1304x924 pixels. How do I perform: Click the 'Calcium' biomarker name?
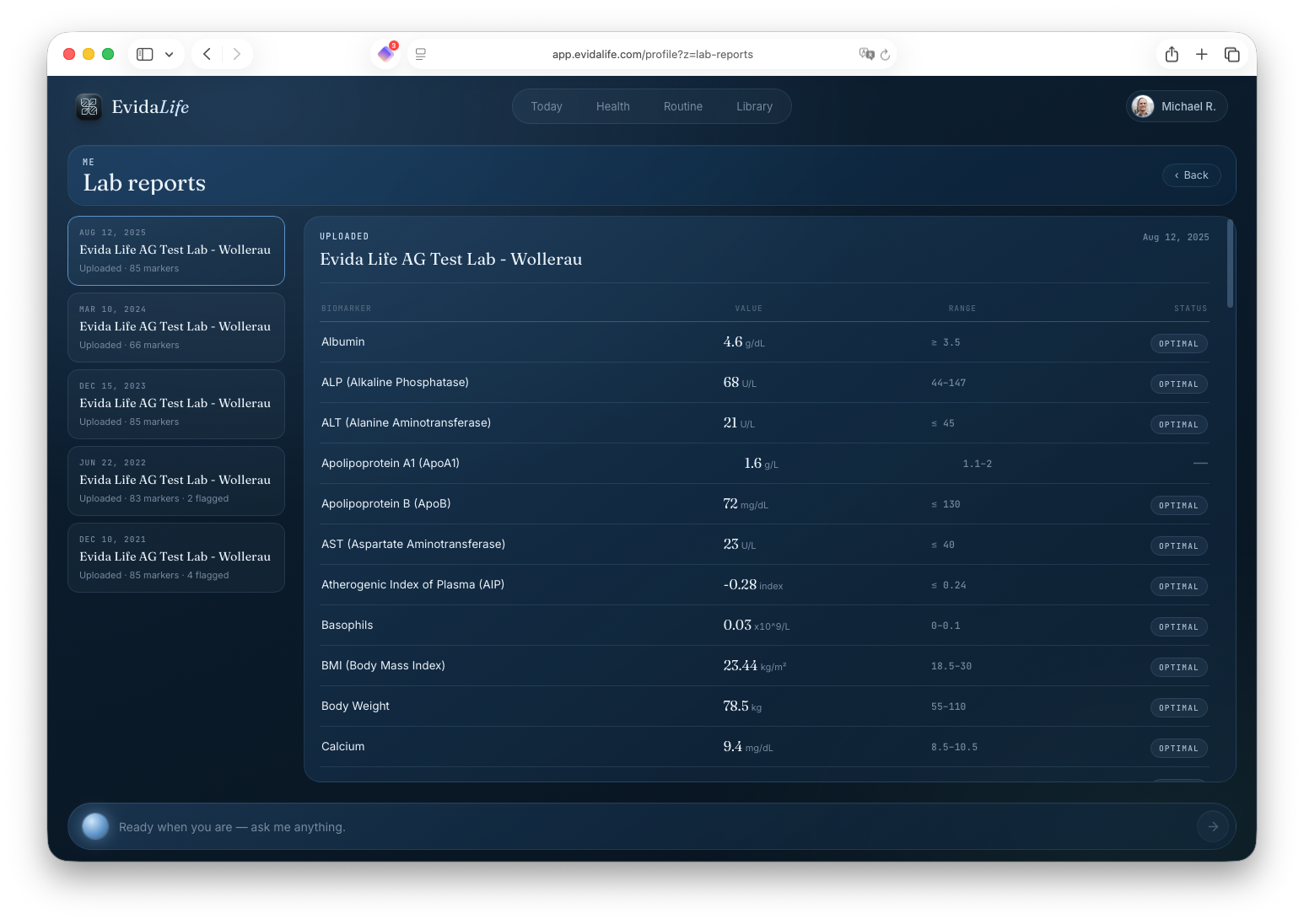pos(343,746)
